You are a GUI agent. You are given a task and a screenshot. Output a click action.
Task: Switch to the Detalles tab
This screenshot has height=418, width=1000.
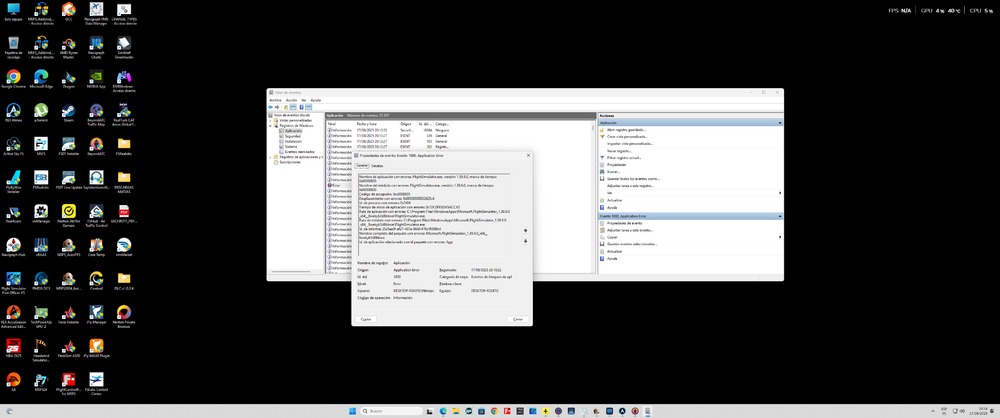point(377,165)
